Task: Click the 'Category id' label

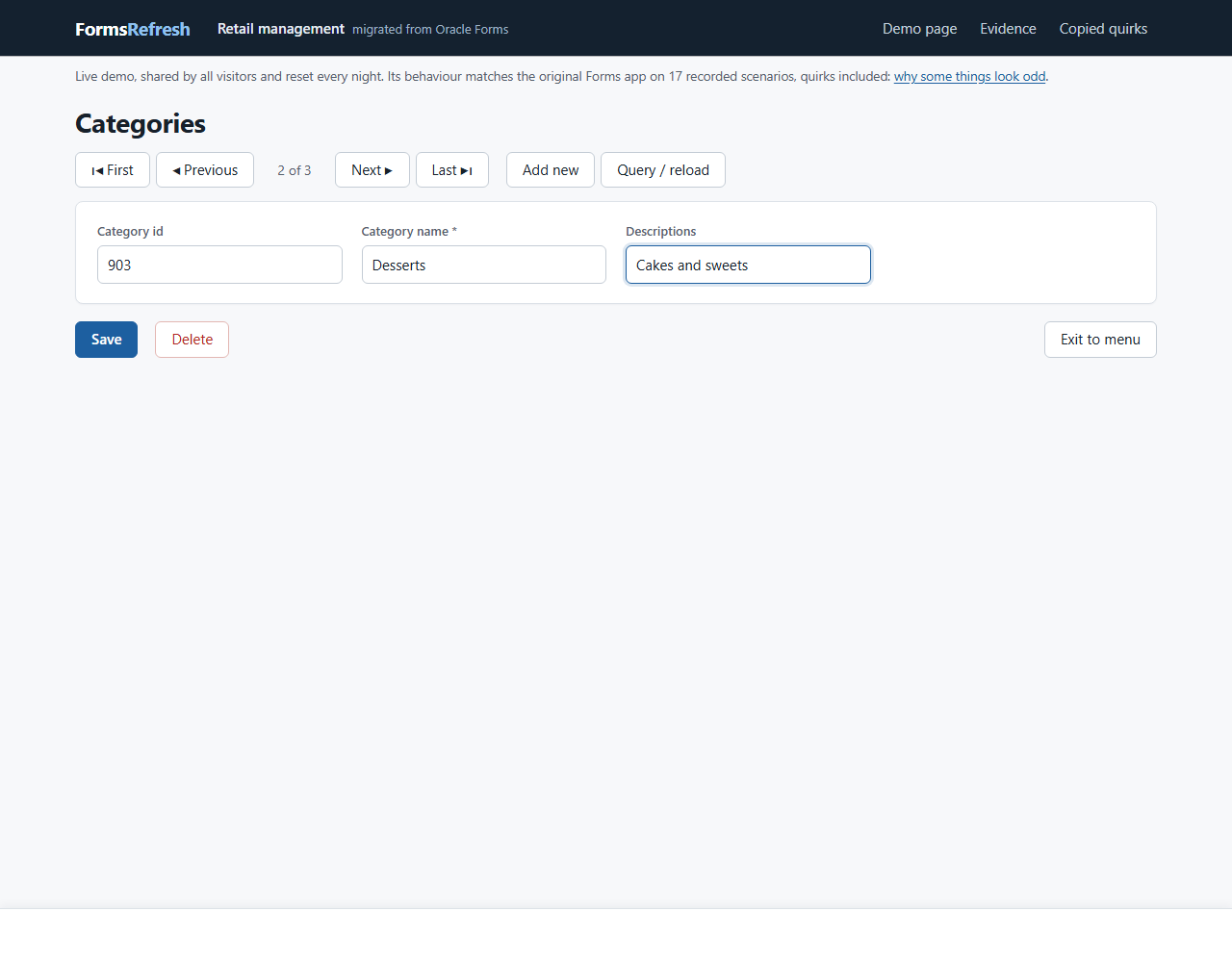Action: (x=130, y=232)
